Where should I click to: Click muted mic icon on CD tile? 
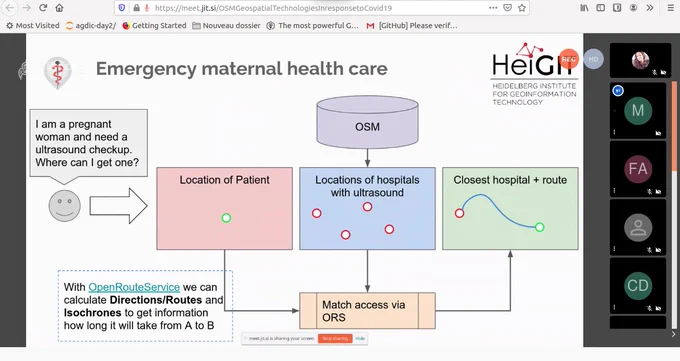pos(650,308)
